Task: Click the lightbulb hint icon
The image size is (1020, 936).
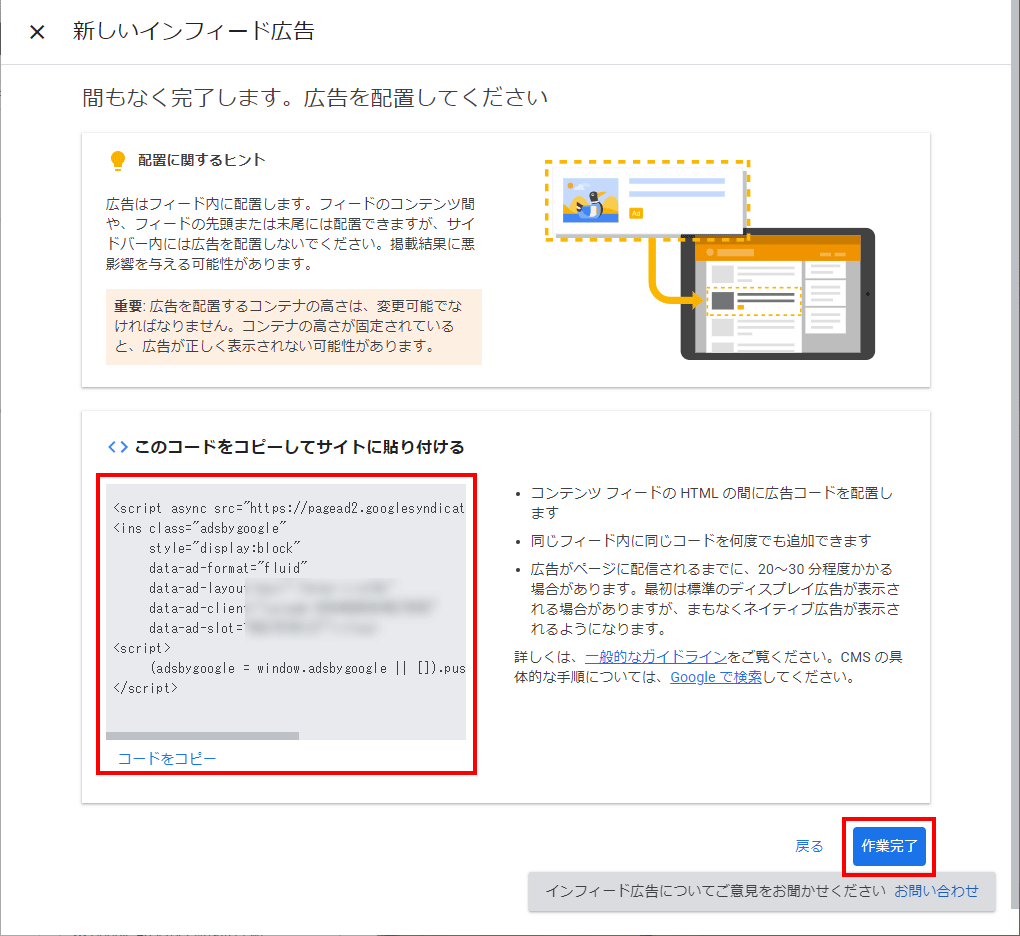Action: coord(118,161)
